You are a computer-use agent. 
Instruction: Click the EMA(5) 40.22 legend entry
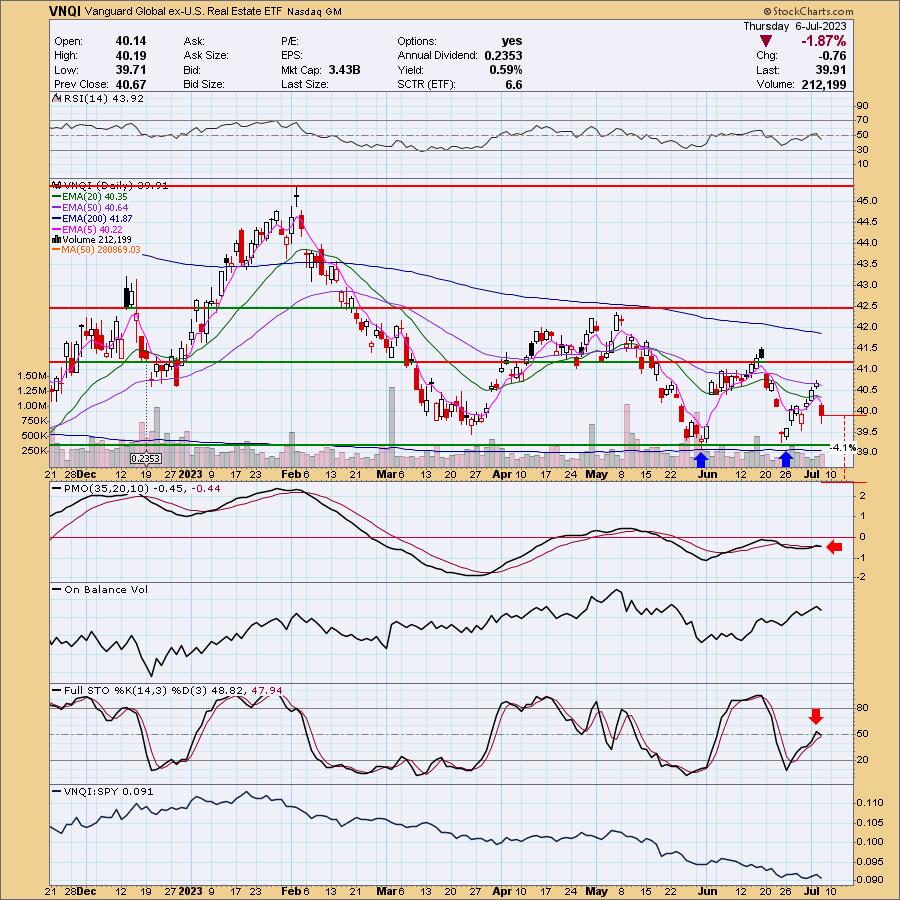(x=88, y=230)
